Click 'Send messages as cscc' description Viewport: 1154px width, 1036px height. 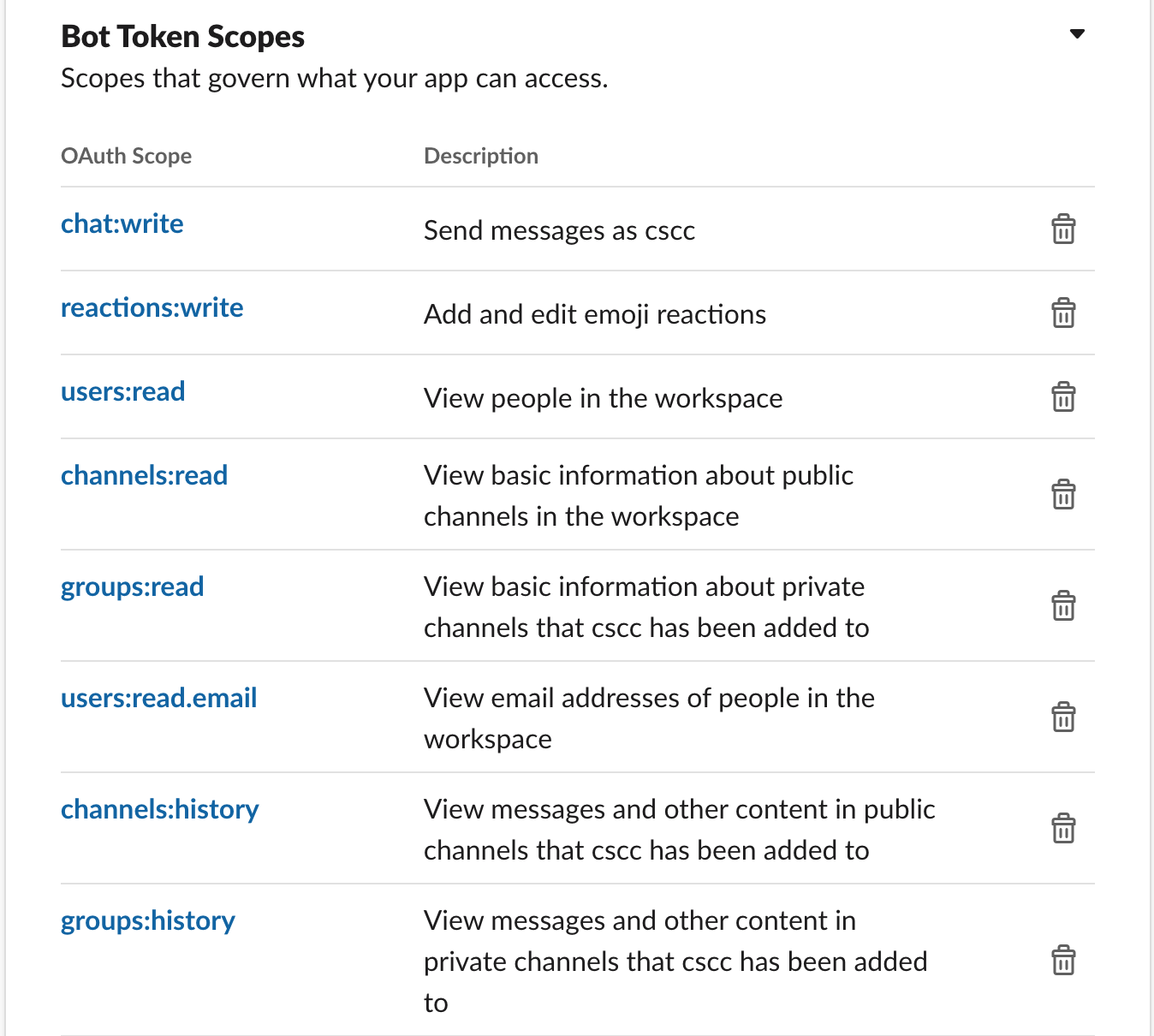click(559, 230)
